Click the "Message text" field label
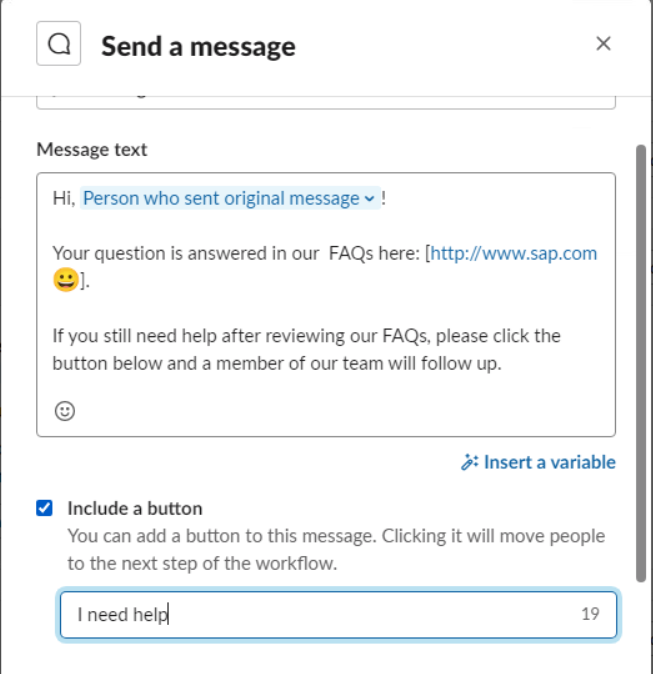Viewport: 653px width, 674px height. click(x=92, y=150)
